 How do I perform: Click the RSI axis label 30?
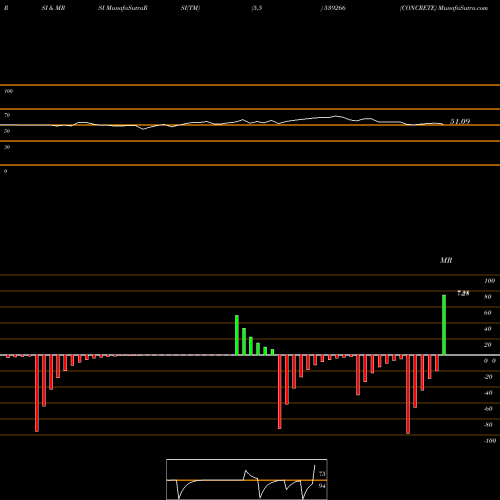pyautogui.click(x=7, y=147)
